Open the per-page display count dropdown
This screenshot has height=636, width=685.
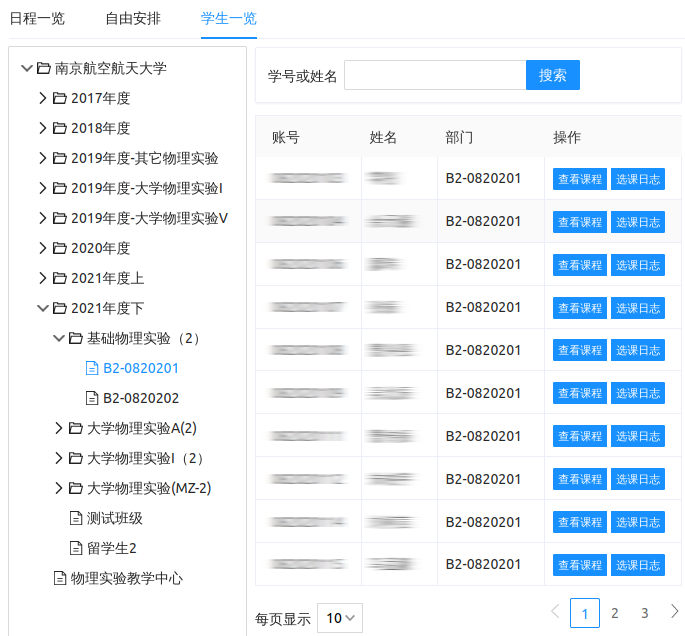click(340, 618)
